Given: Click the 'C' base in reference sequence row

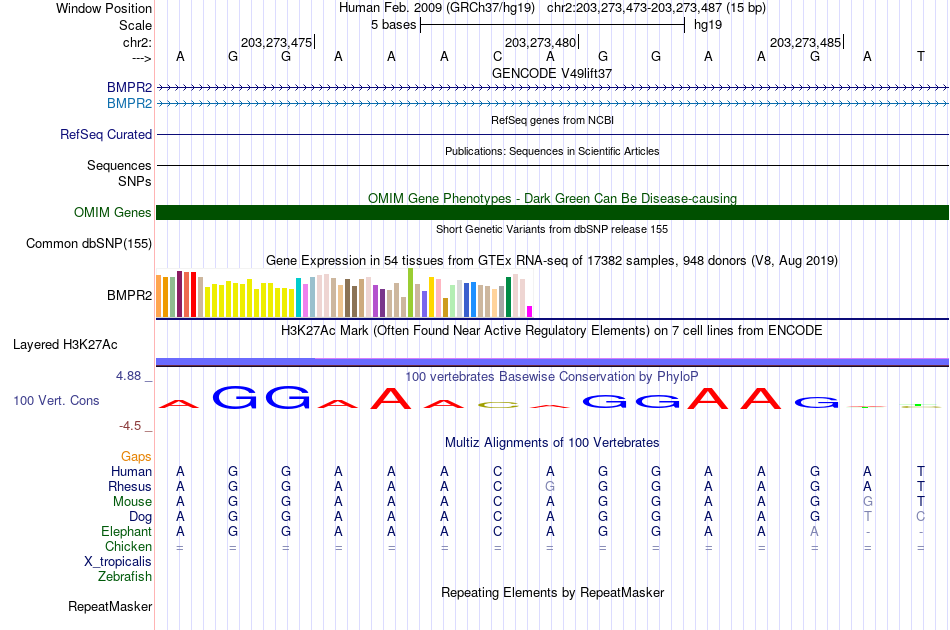Looking at the screenshot, I should pos(497,56).
